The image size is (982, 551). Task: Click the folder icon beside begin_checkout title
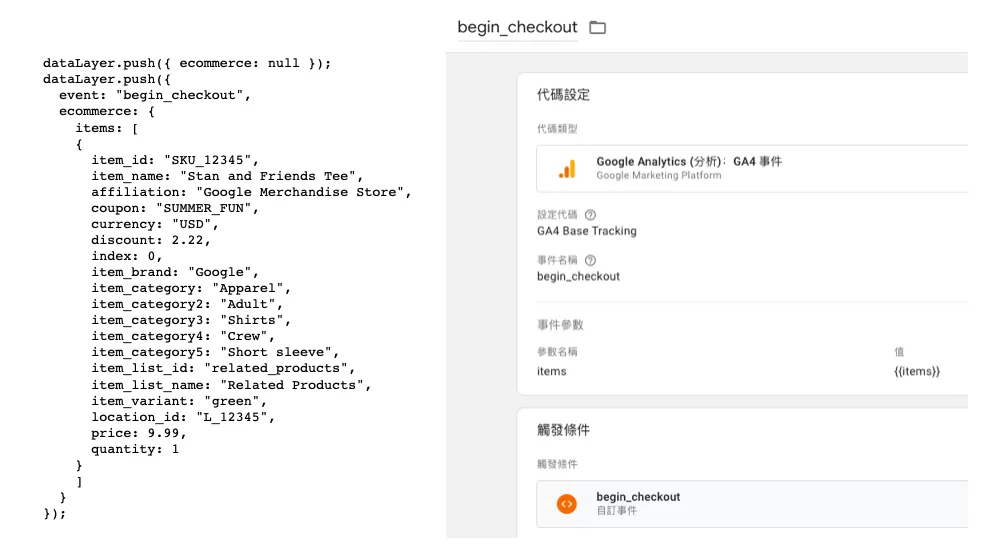pyautogui.click(x=597, y=28)
